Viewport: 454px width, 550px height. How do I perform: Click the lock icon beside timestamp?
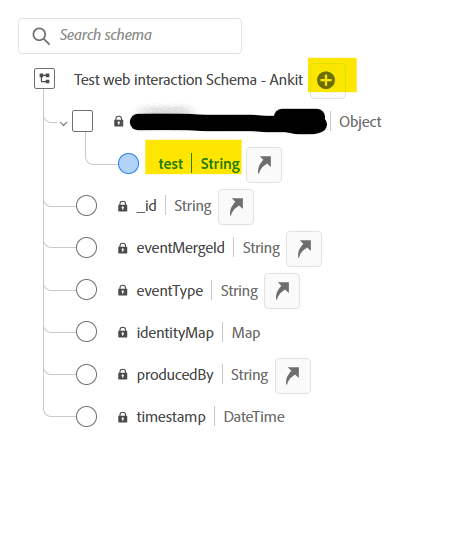[x=122, y=417]
